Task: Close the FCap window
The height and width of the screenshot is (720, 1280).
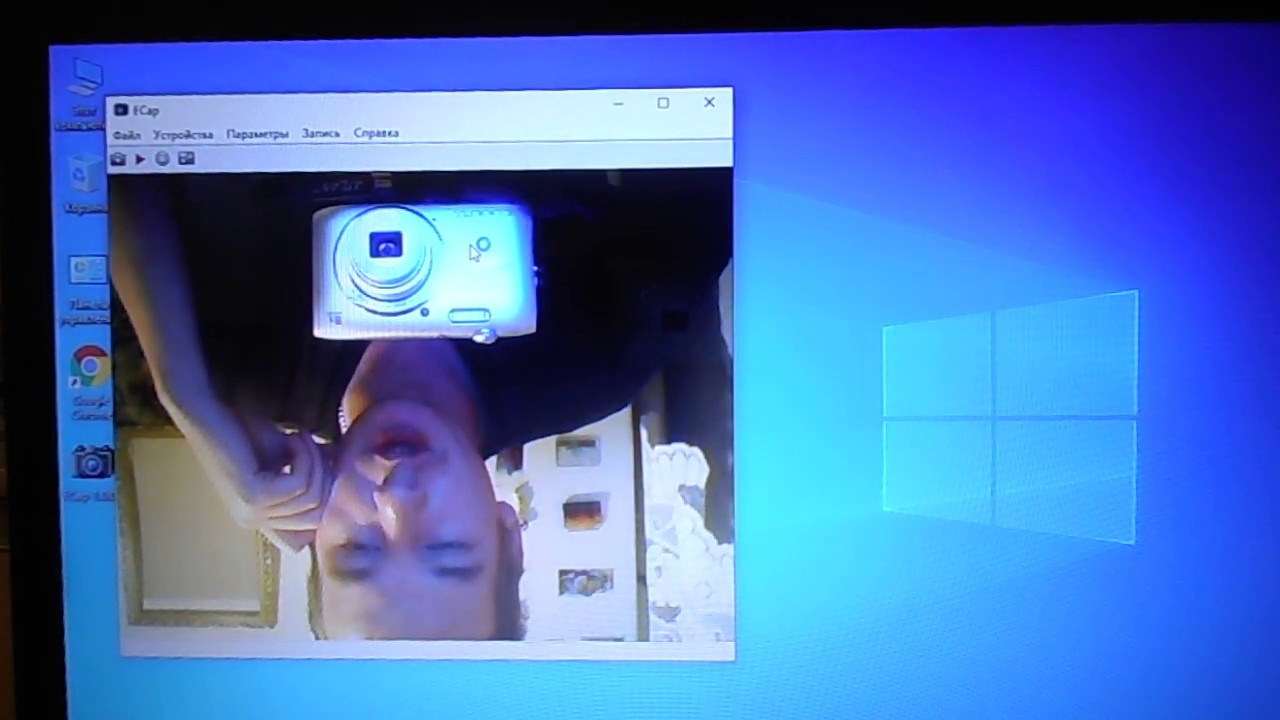Action: [x=709, y=102]
